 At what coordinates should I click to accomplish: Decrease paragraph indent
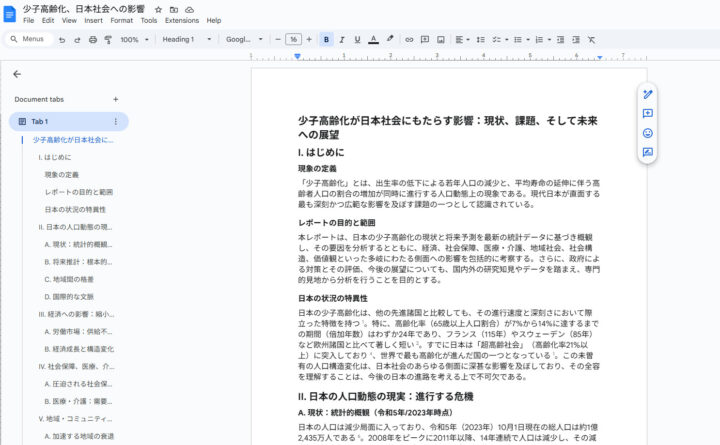point(560,40)
